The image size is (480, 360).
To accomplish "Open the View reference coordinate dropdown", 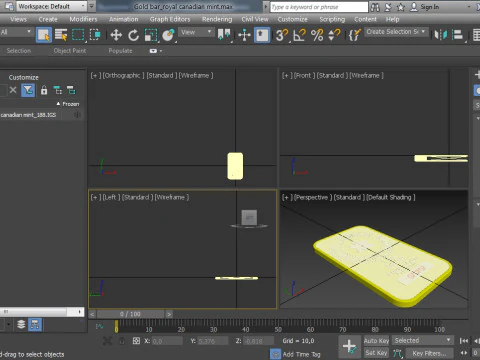I will 196,32.
